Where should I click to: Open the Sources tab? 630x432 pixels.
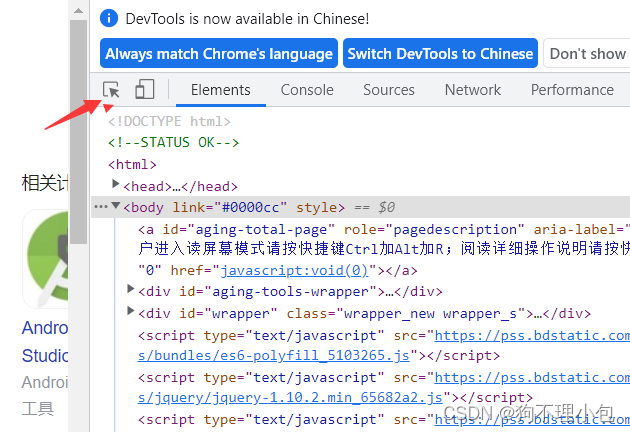(x=389, y=90)
